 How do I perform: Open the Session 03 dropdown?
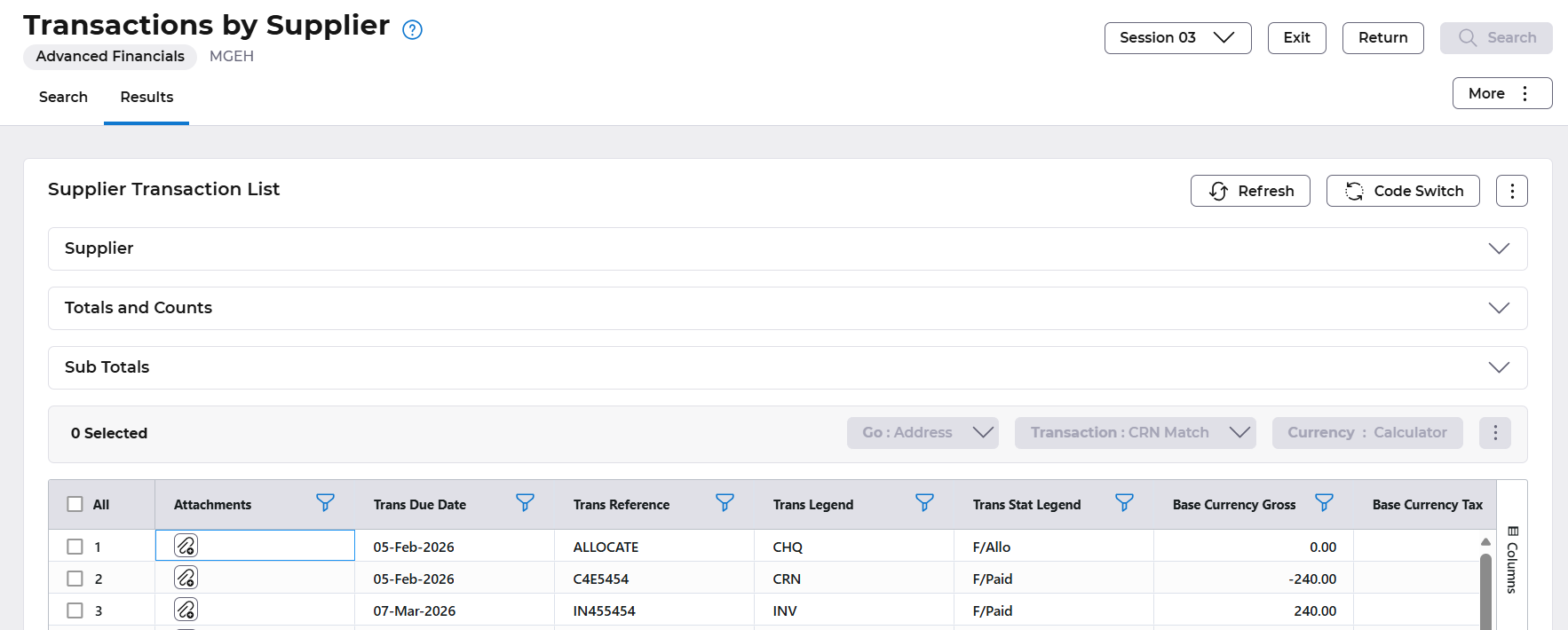[x=1177, y=38]
